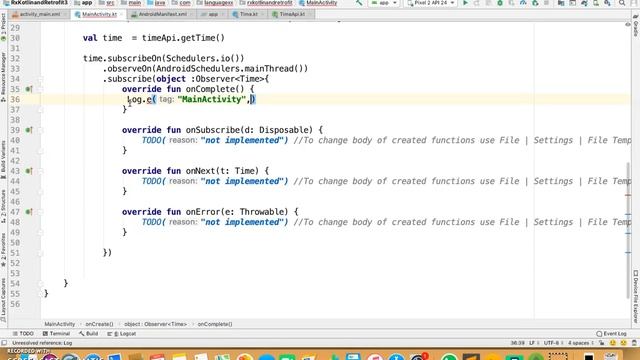Collapse the onSubscribe function fold marker
The width and height of the screenshot is (640, 360).
(40, 130)
